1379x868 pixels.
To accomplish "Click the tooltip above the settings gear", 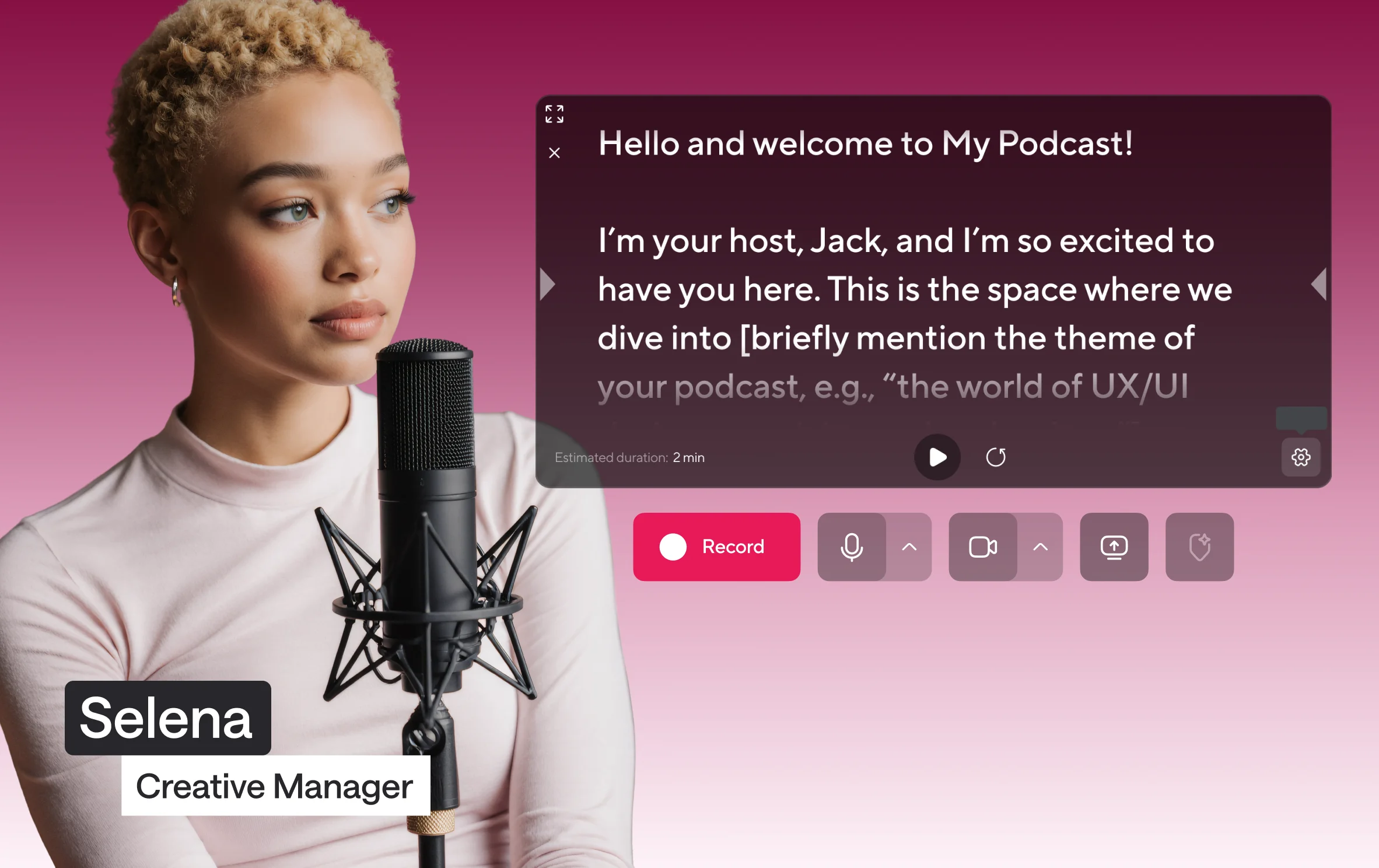I will (1301, 418).
